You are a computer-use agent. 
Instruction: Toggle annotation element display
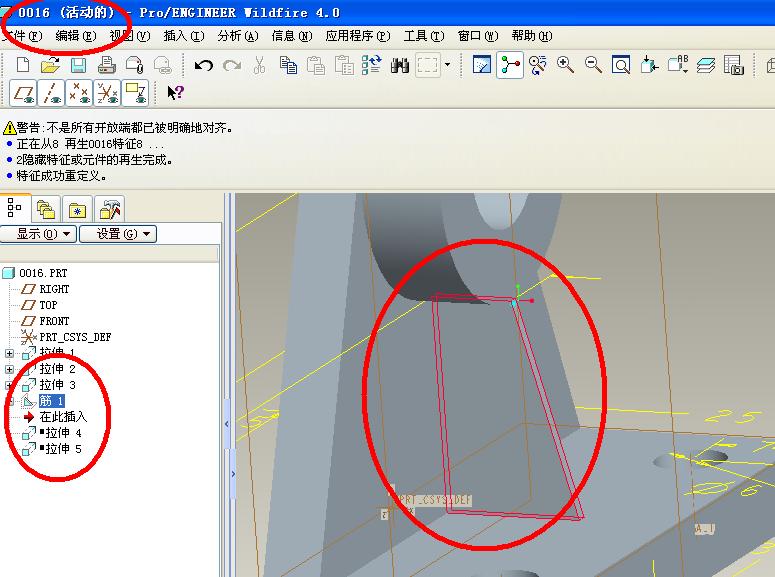point(135,93)
